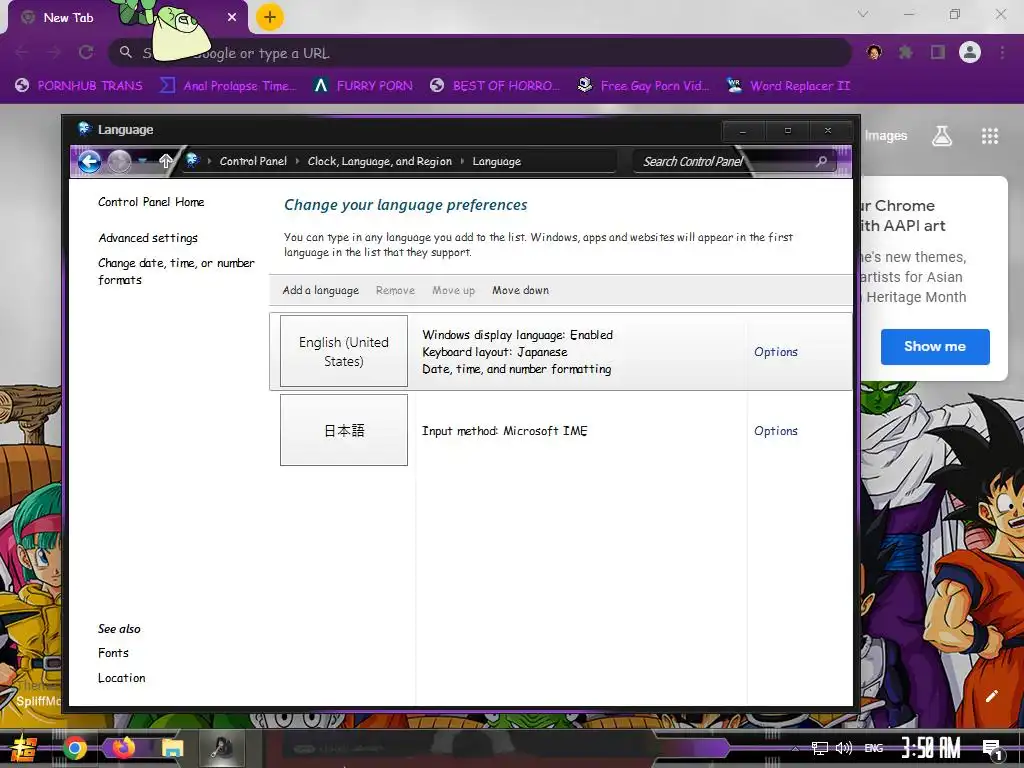The image size is (1024, 768).
Task: Open Chrome tab search chevron
Action: click(x=863, y=14)
